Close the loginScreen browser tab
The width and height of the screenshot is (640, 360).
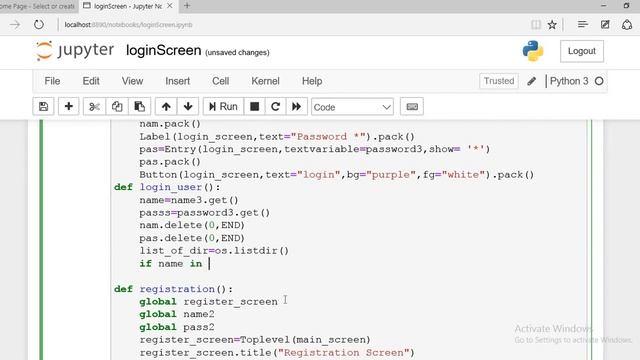170,6
